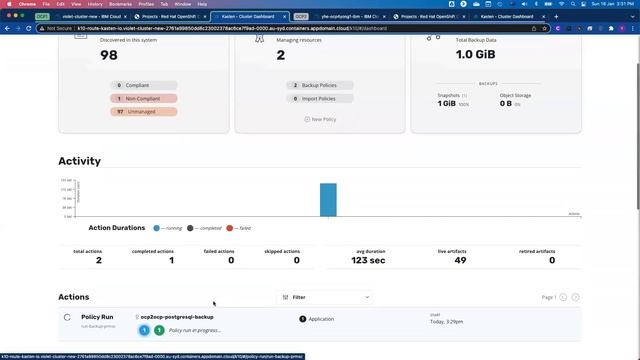Click the dark completed legend dot
Screen dimensions: 640x360
point(190,228)
